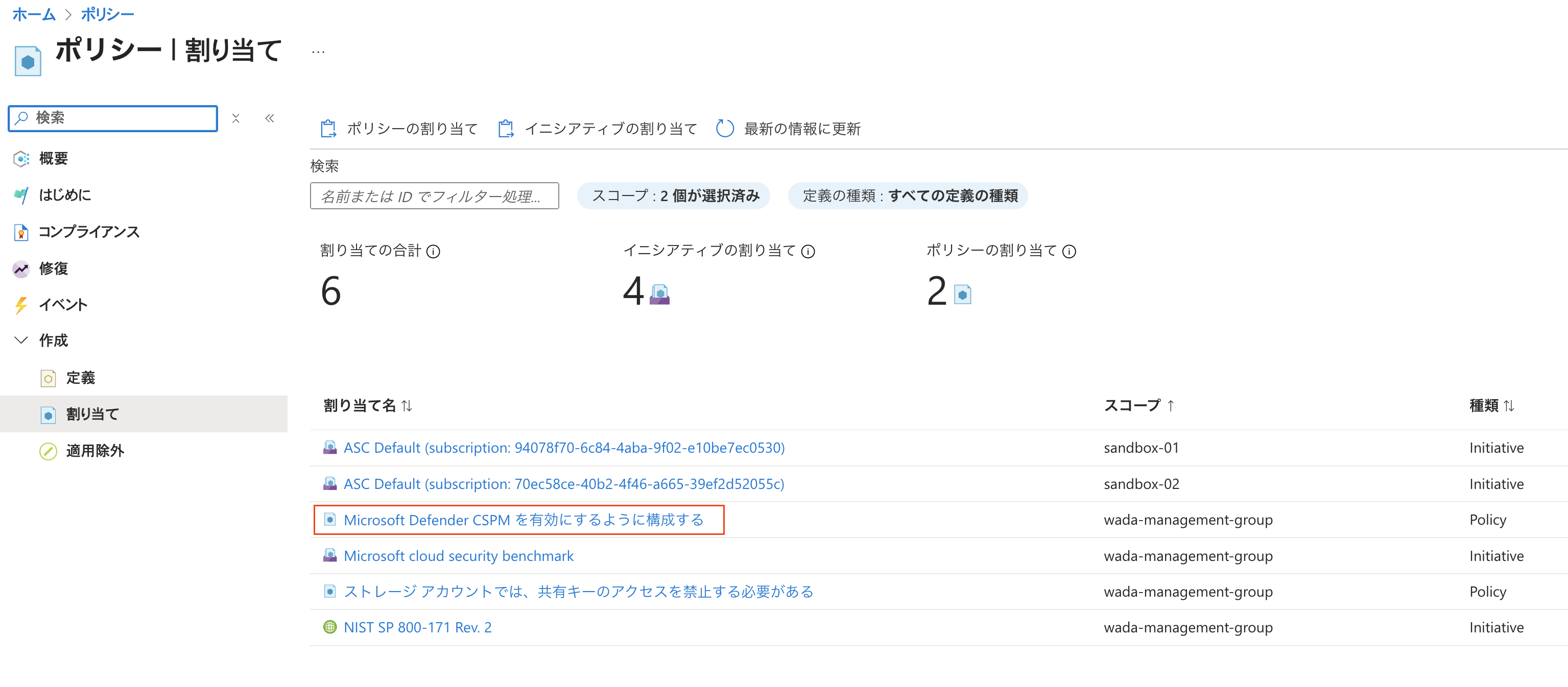Click the イニシアティブの割り当て toolbar icon
Viewport: 1568px width, 687px height.
pos(506,129)
